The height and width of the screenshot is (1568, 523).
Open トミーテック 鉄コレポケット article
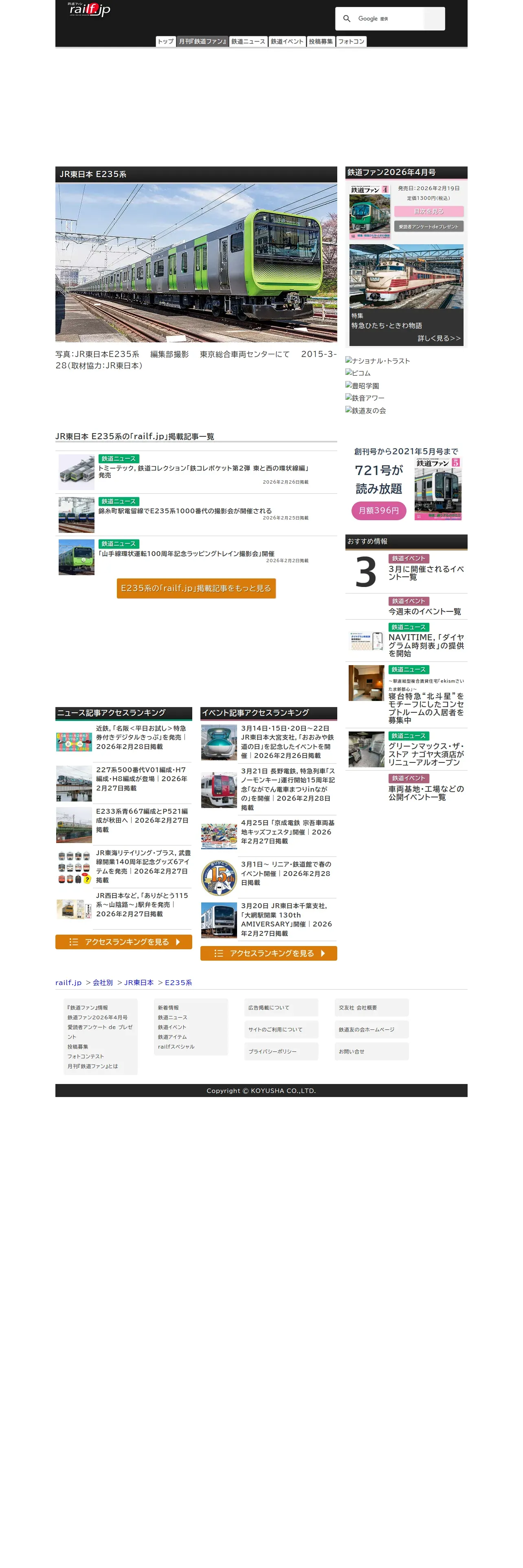click(203, 472)
